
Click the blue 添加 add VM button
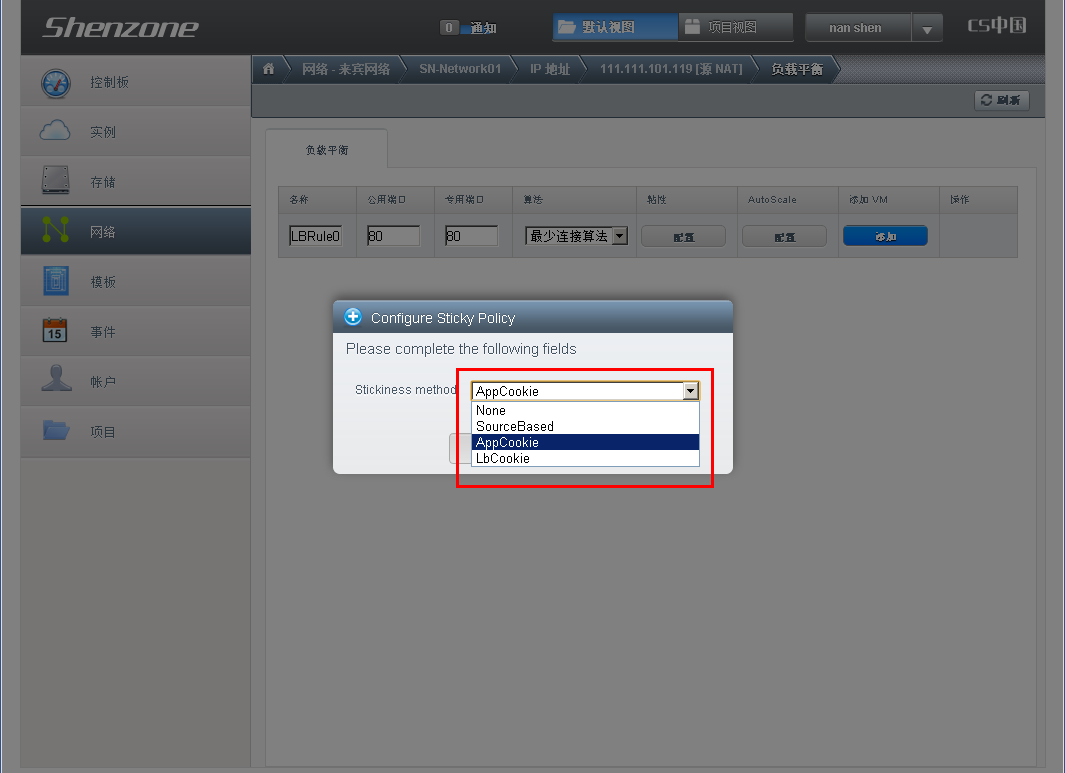[885, 236]
